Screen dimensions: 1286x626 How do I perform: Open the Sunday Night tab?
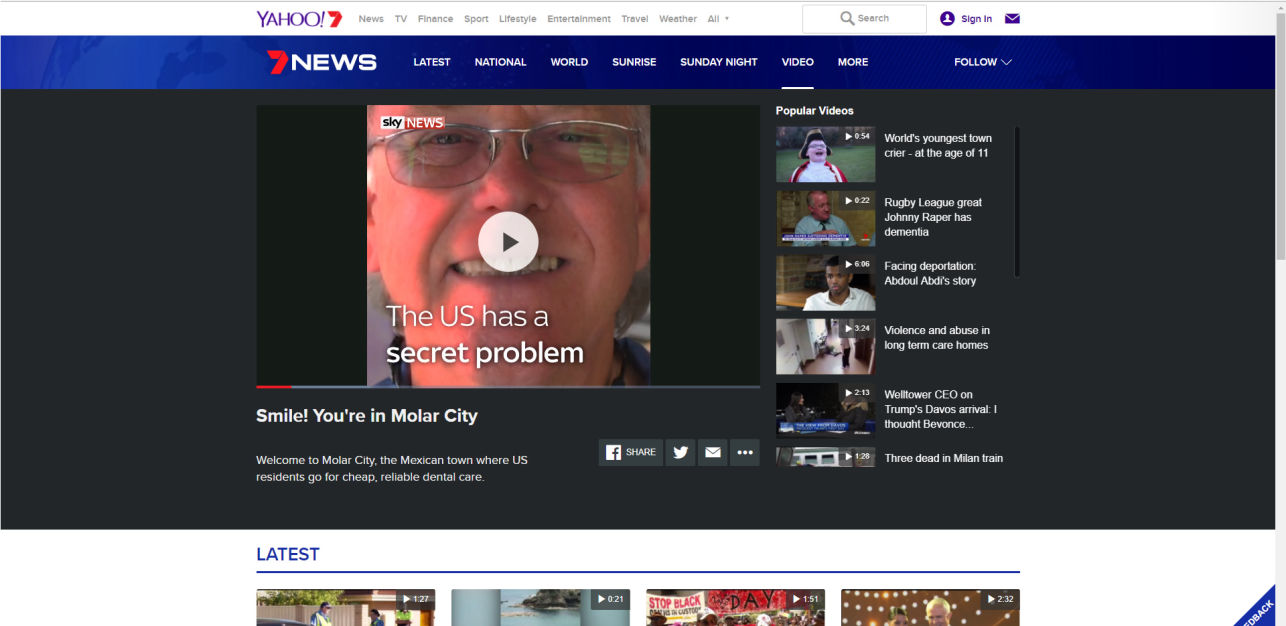click(x=718, y=62)
